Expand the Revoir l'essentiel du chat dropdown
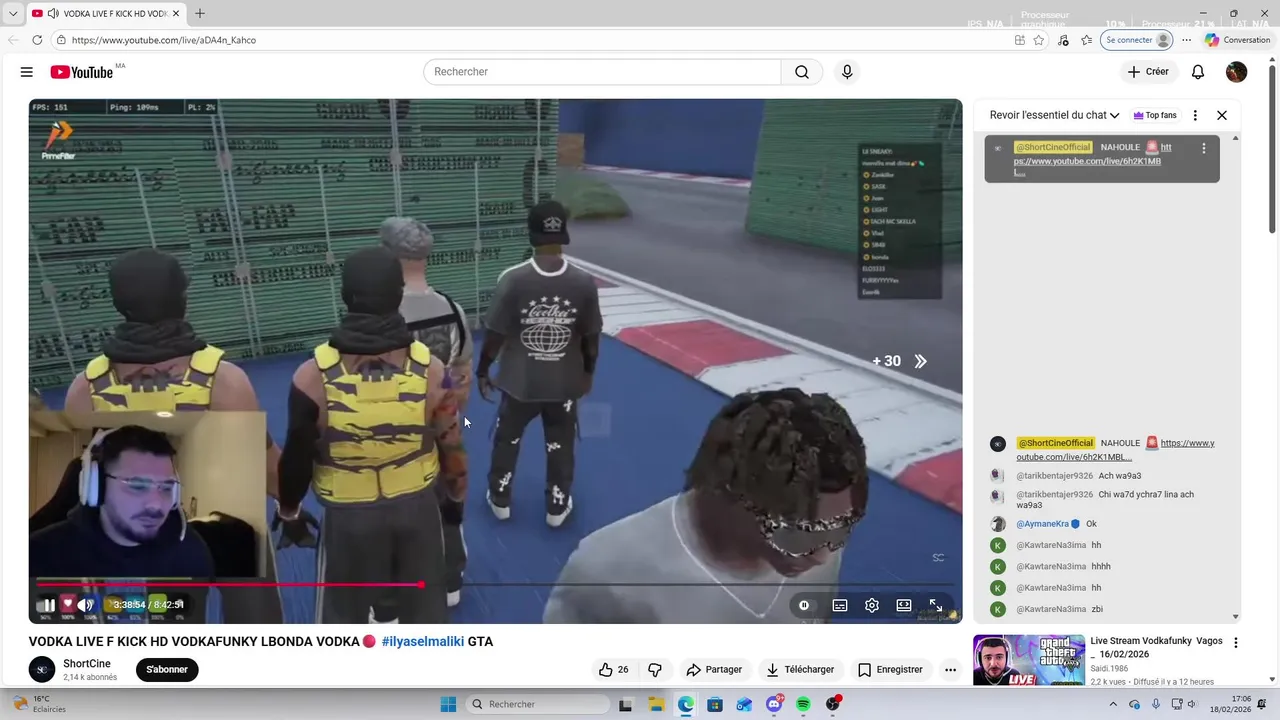 tap(1054, 115)
